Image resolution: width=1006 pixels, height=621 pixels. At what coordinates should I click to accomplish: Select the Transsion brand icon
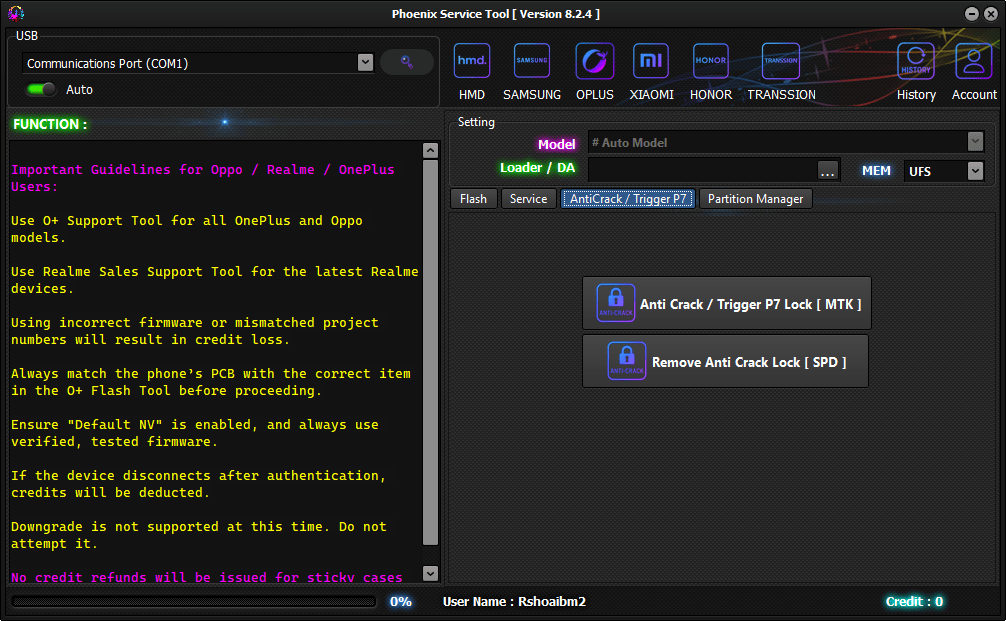pos(780,62)
